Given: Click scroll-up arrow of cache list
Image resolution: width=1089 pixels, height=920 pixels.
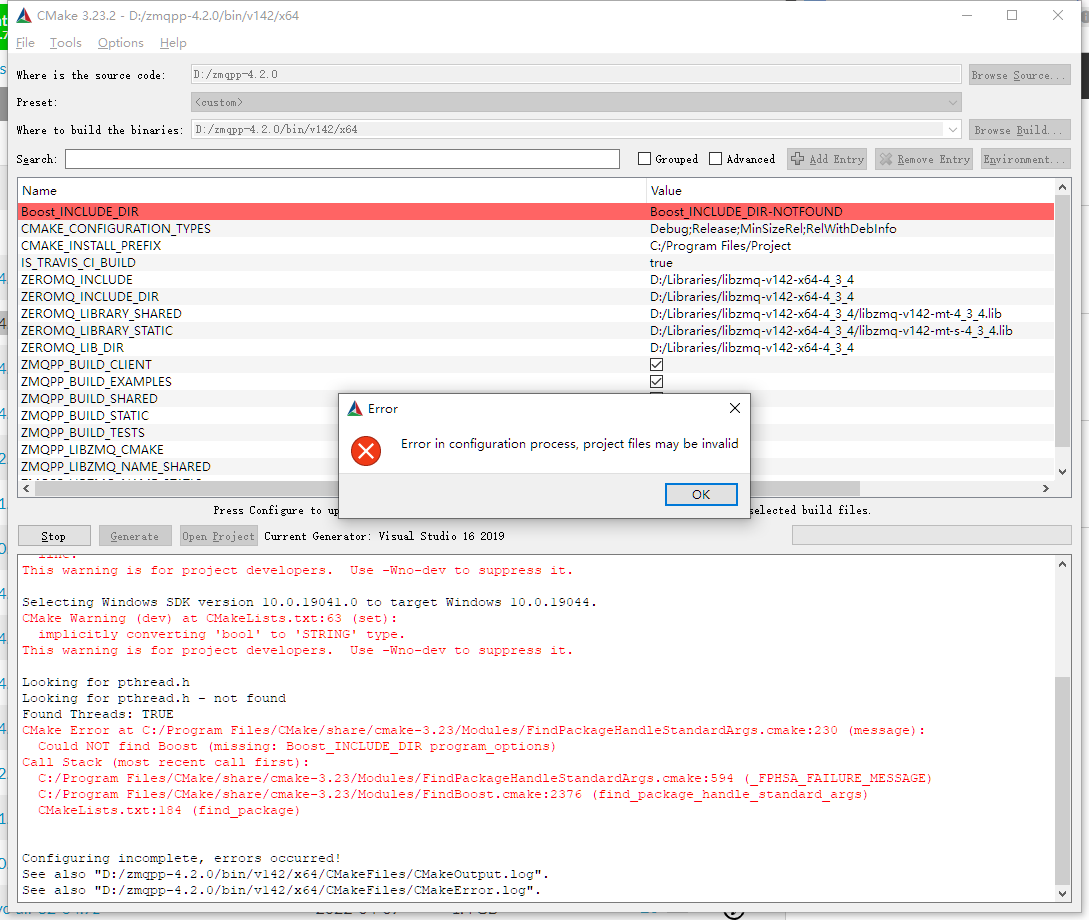Looking at the screenshot, I should tap(1062, 187).
